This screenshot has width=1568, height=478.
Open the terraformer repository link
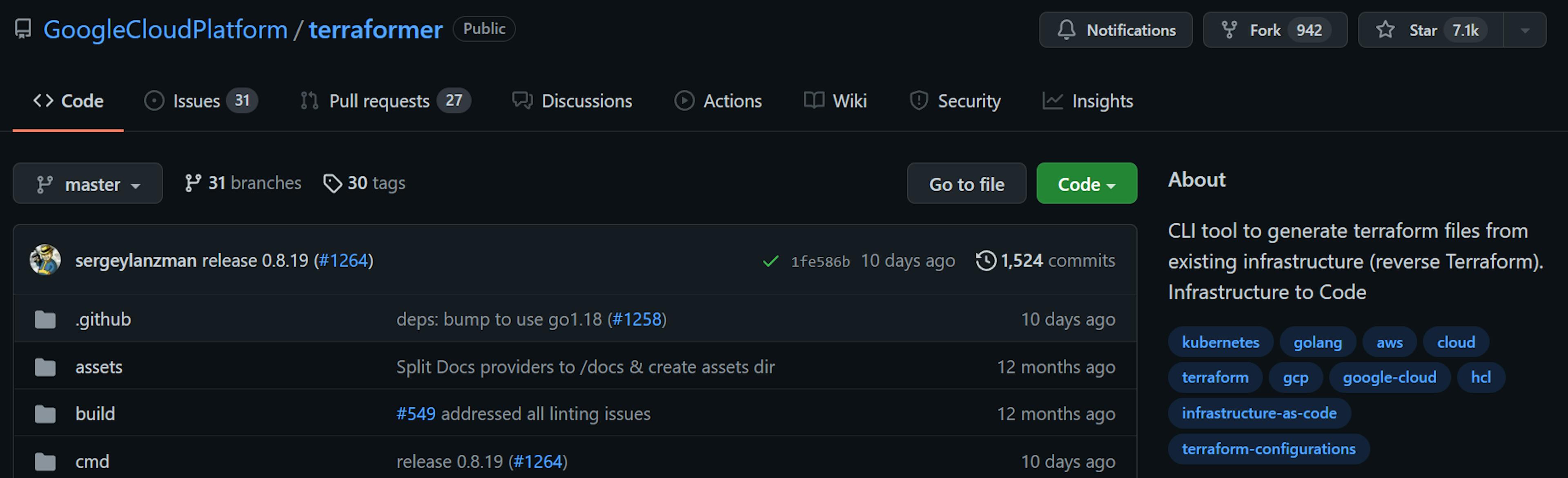pos(376,29)
